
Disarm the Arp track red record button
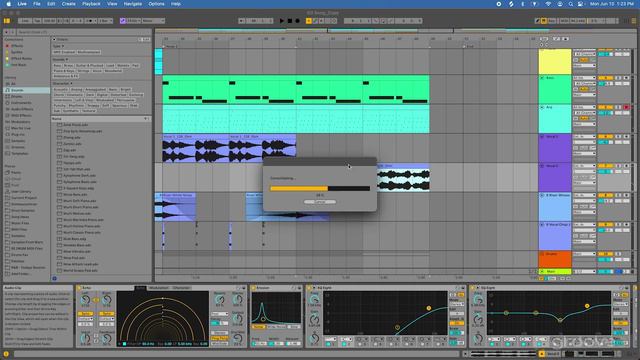click(626, 107)
